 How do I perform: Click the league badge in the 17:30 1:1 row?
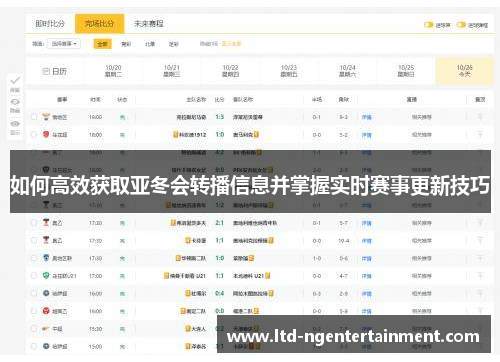(46, 240)
